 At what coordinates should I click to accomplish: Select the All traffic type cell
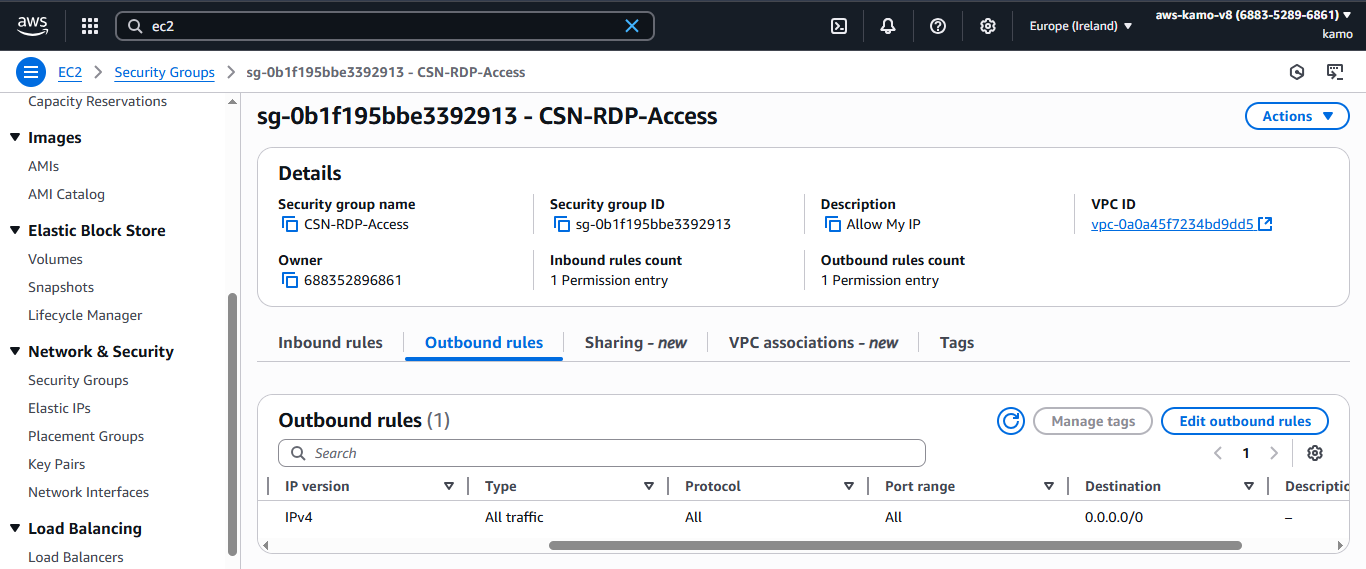(x=514, y=517)
